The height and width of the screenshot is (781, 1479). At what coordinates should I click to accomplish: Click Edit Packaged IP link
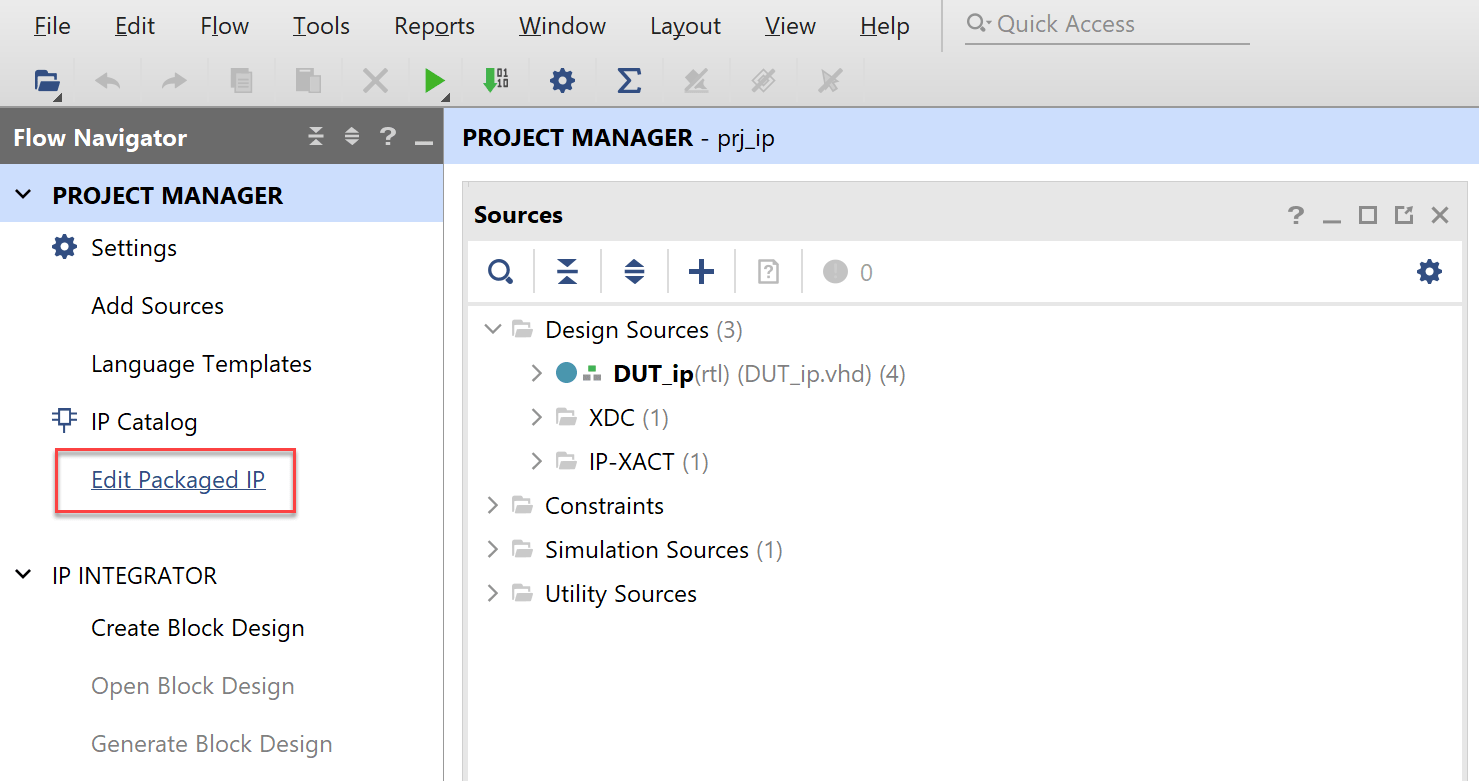[178, 480]
